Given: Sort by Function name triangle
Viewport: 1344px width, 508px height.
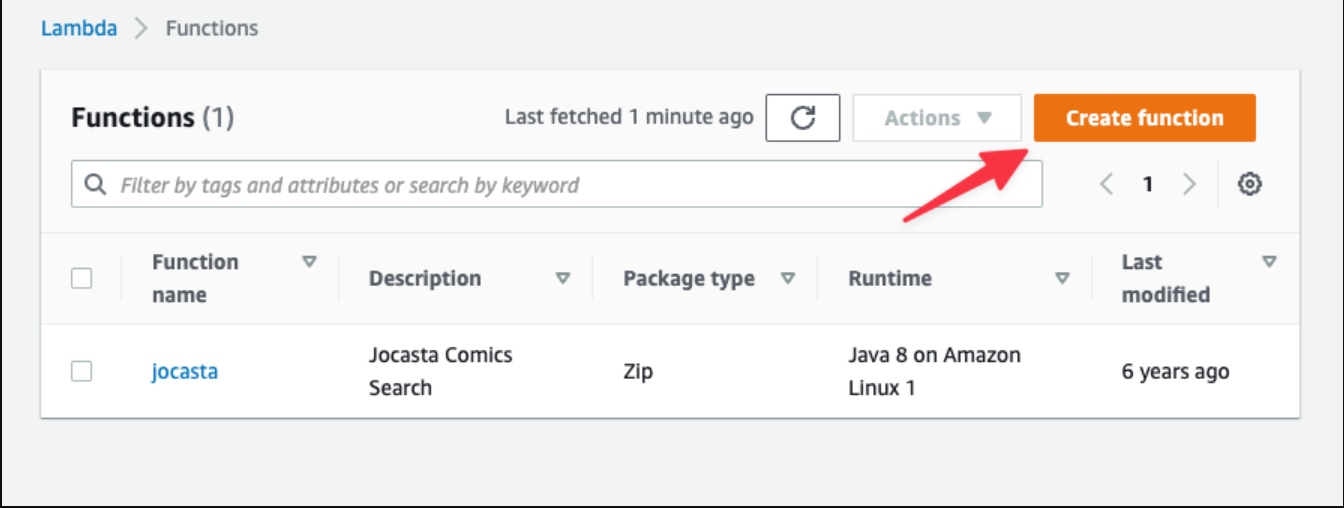Looking at the screenshot, I should 310,262.
